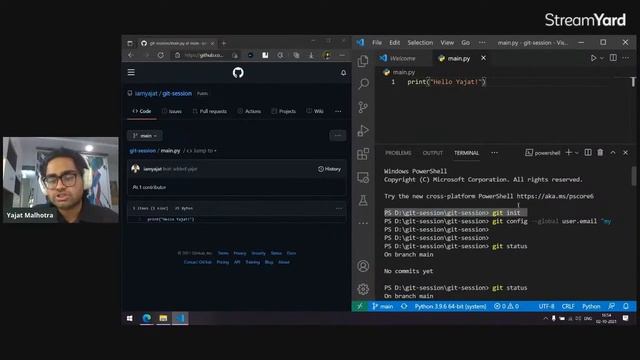The height and width of the screenshot is (360, 640).
Task: Open the Pull requests tab on GitHub
Action: (x=209, y=111)
